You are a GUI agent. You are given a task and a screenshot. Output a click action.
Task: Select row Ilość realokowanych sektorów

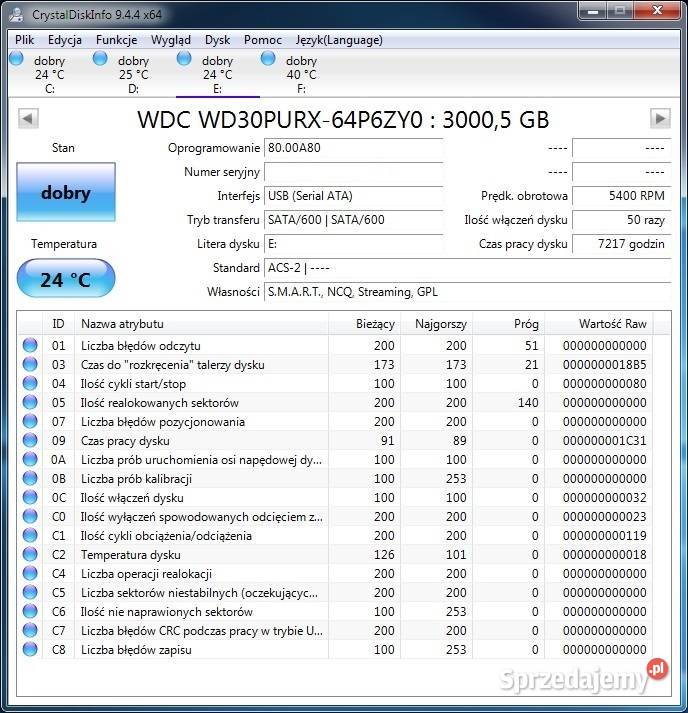click(335, 403)
